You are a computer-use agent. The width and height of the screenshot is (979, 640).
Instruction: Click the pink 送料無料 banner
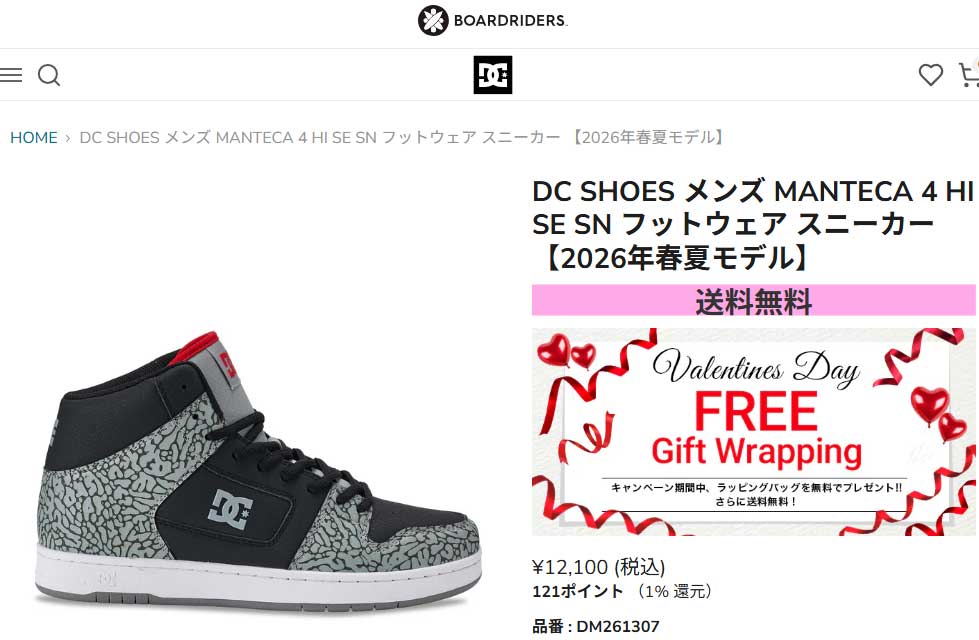coord(753,300)
